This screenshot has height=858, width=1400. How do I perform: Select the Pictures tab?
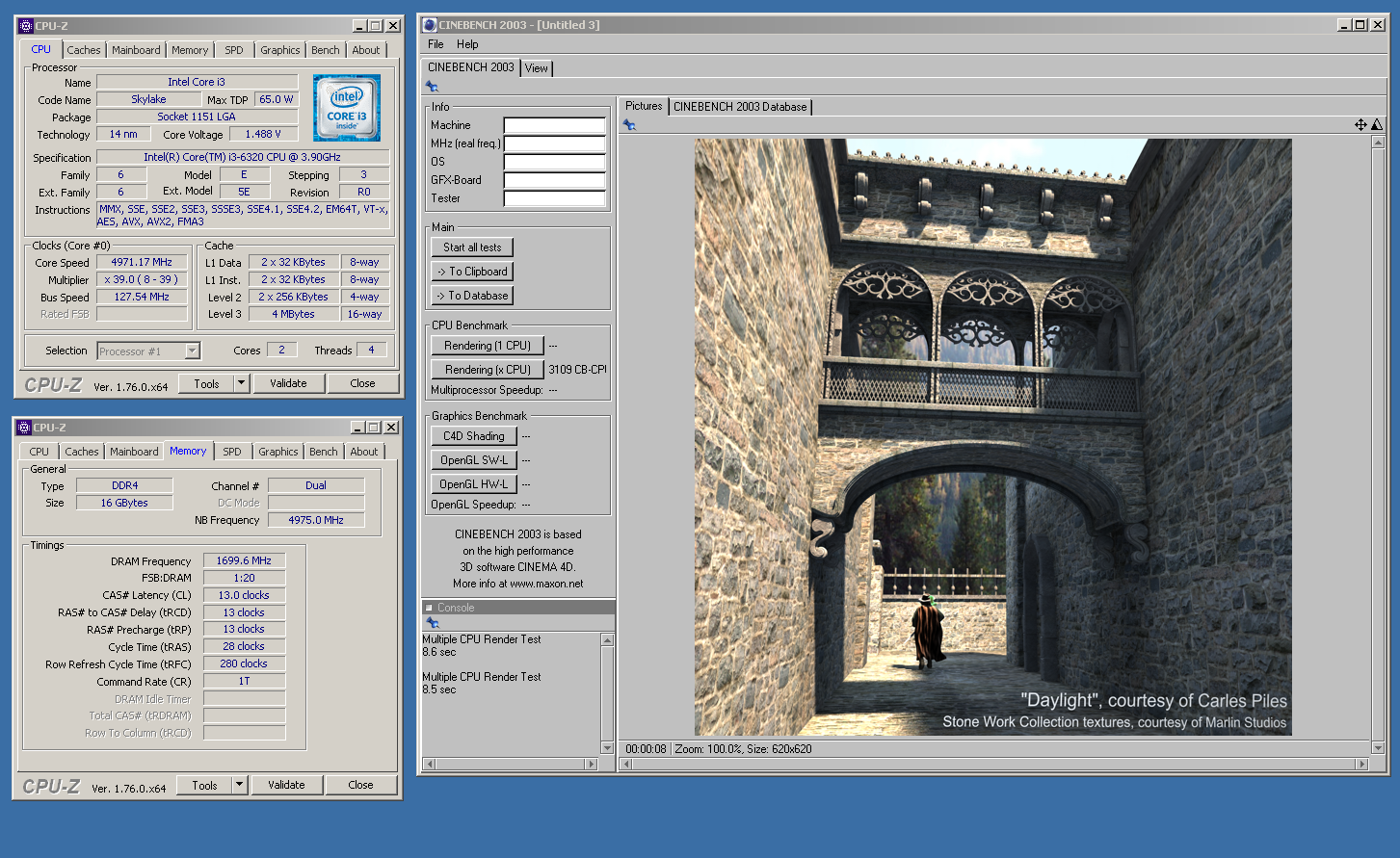click(x=644, y=106)
